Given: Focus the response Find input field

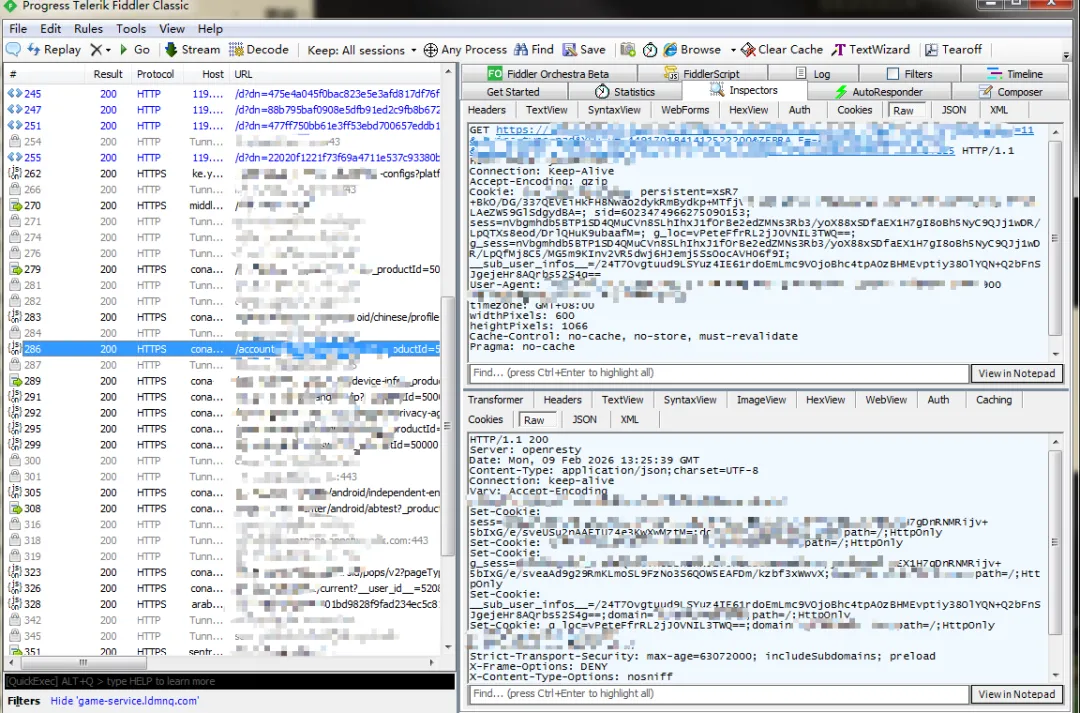Looking at the screenshot, I should (x=718, y=694).
